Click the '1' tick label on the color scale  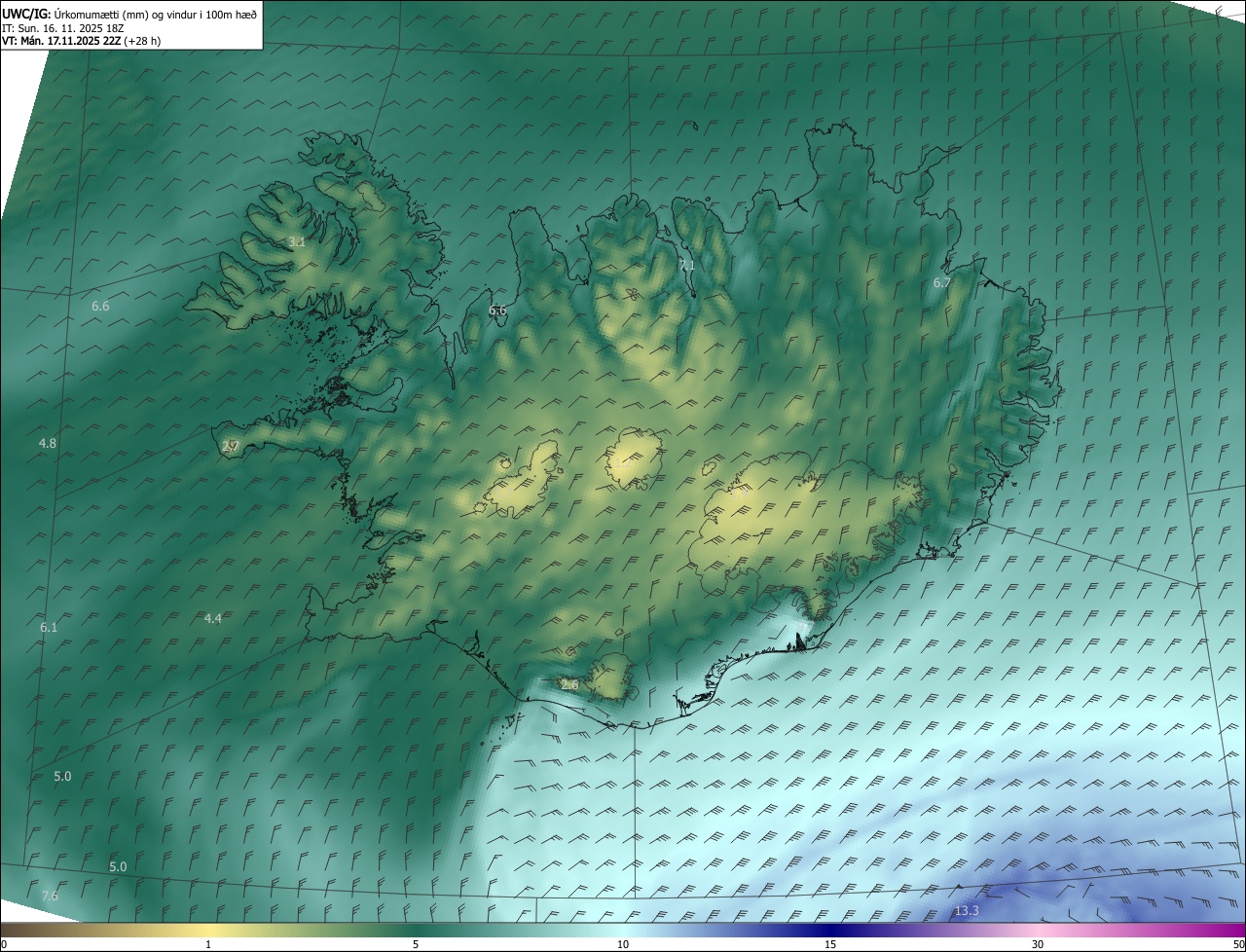tap(208, 944)
